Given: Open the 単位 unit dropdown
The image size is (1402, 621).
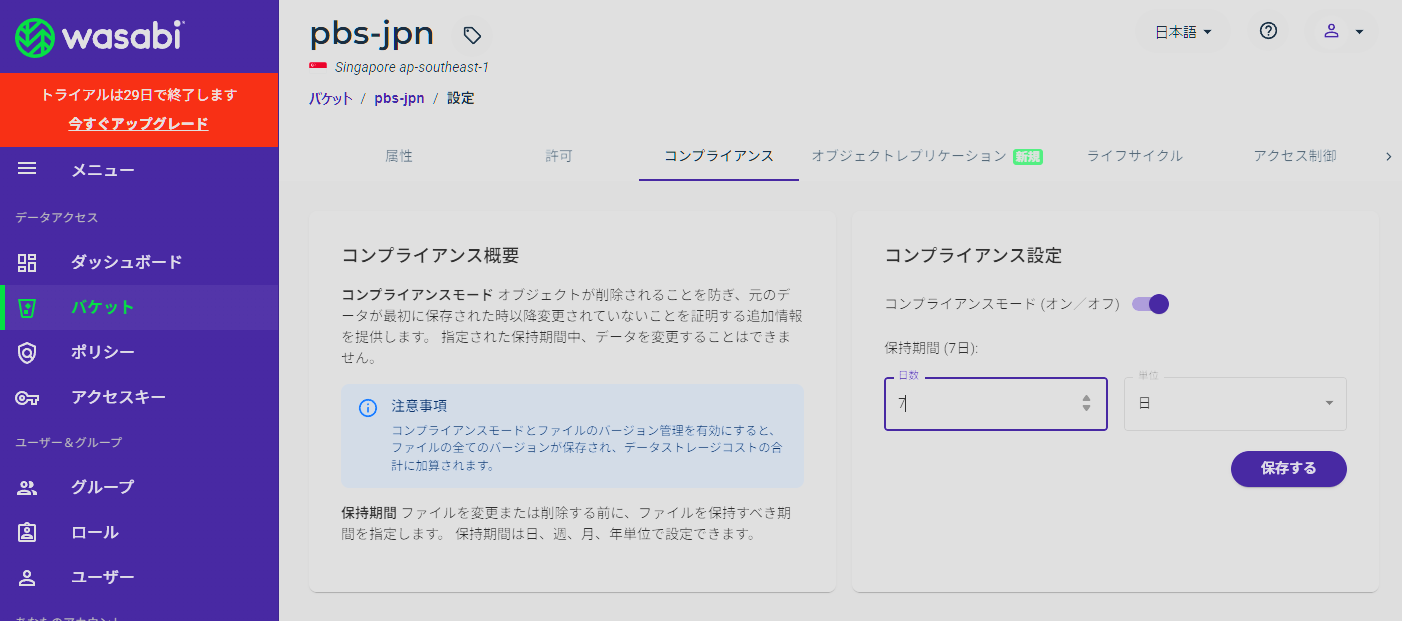Looking at the screenshot, I should coord(1235,404).
